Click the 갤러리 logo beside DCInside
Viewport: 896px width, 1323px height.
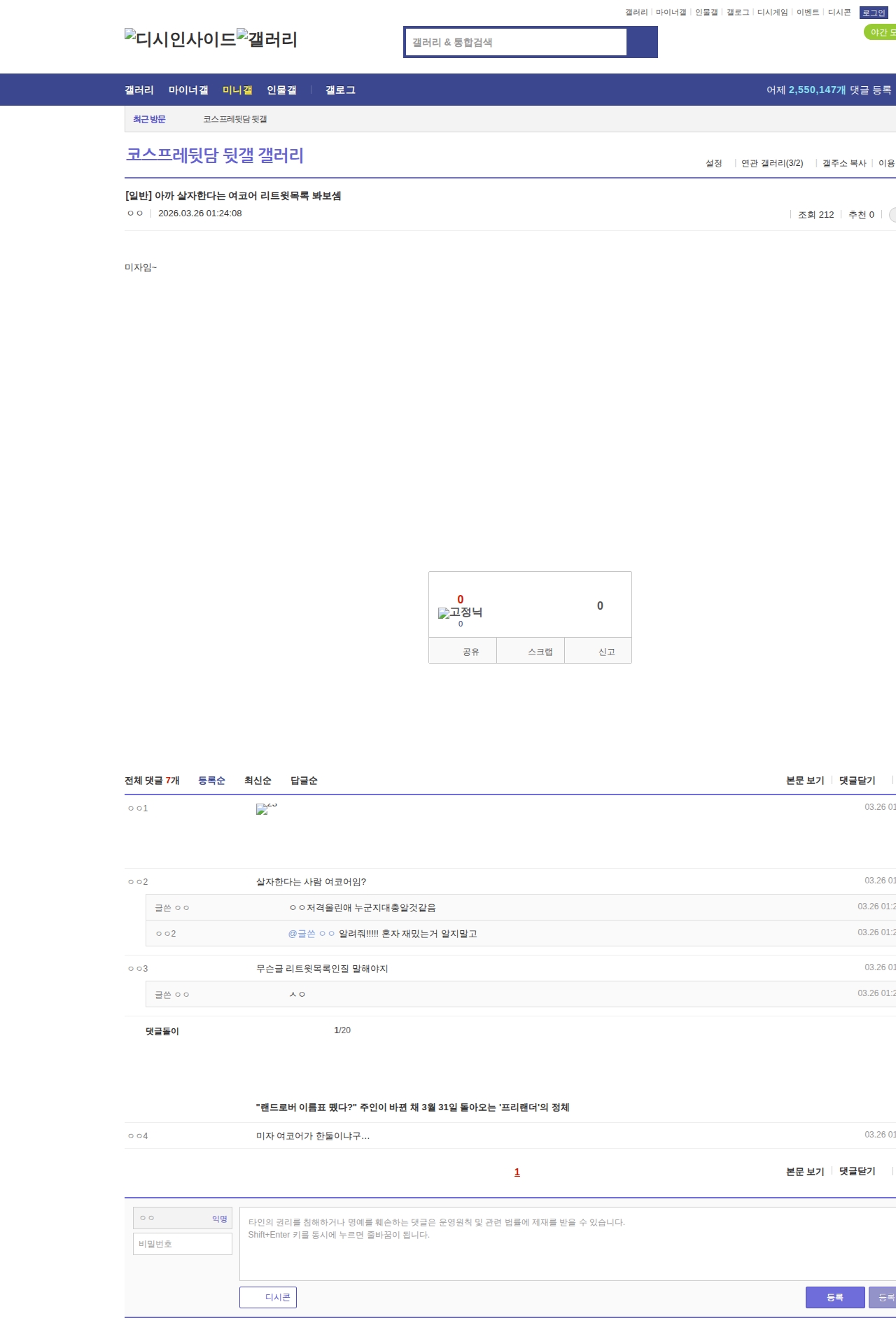pos(267,38)
